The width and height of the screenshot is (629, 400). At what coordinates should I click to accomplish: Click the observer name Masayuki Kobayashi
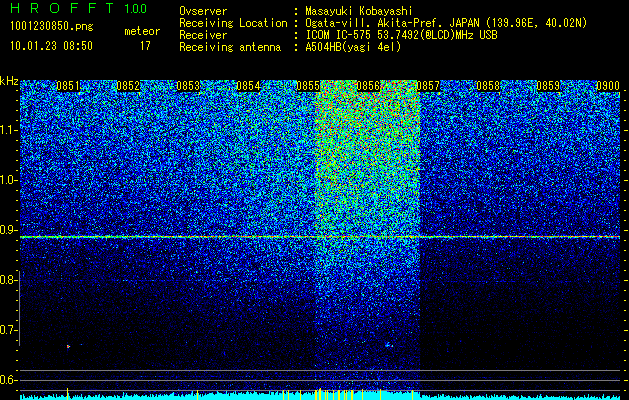pyautogui.click(x=359, y=11)
